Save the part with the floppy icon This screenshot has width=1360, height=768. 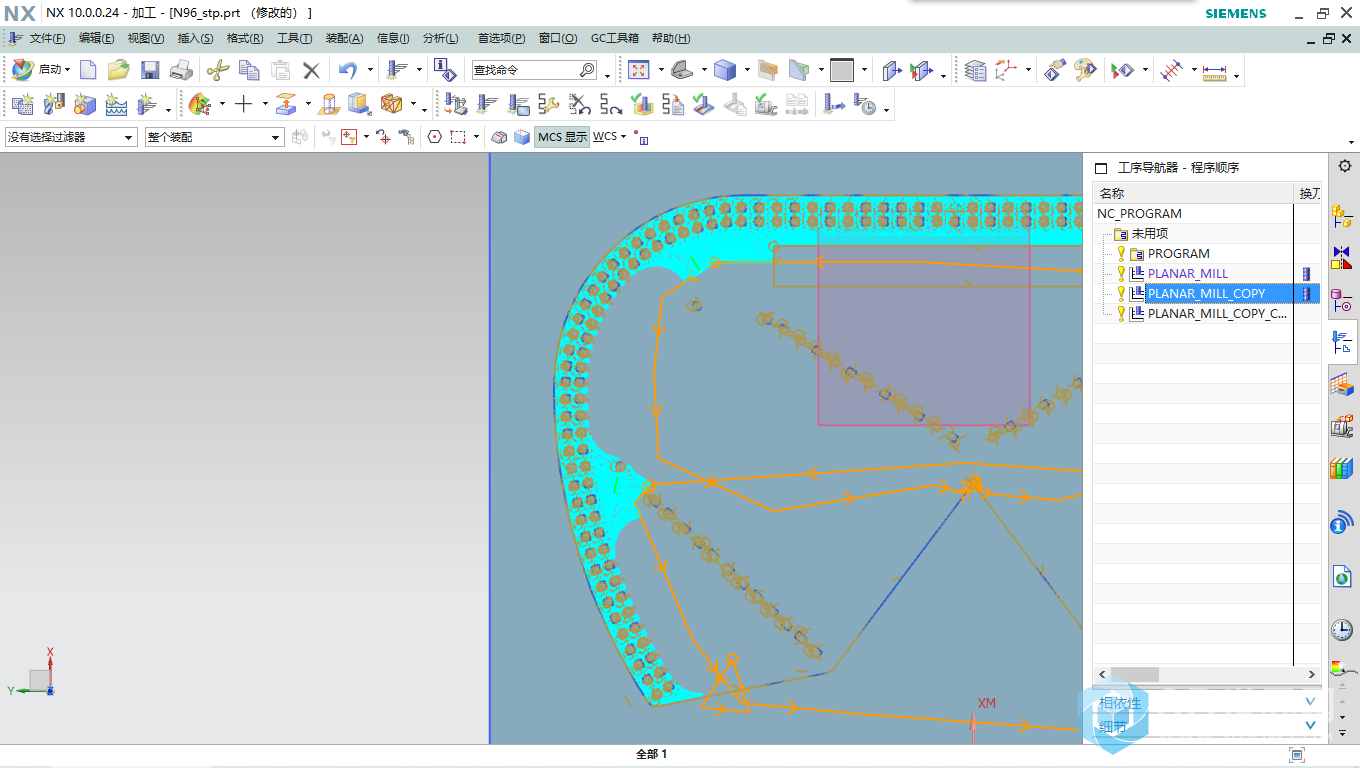pyautogui.click(x=150, y=70)
